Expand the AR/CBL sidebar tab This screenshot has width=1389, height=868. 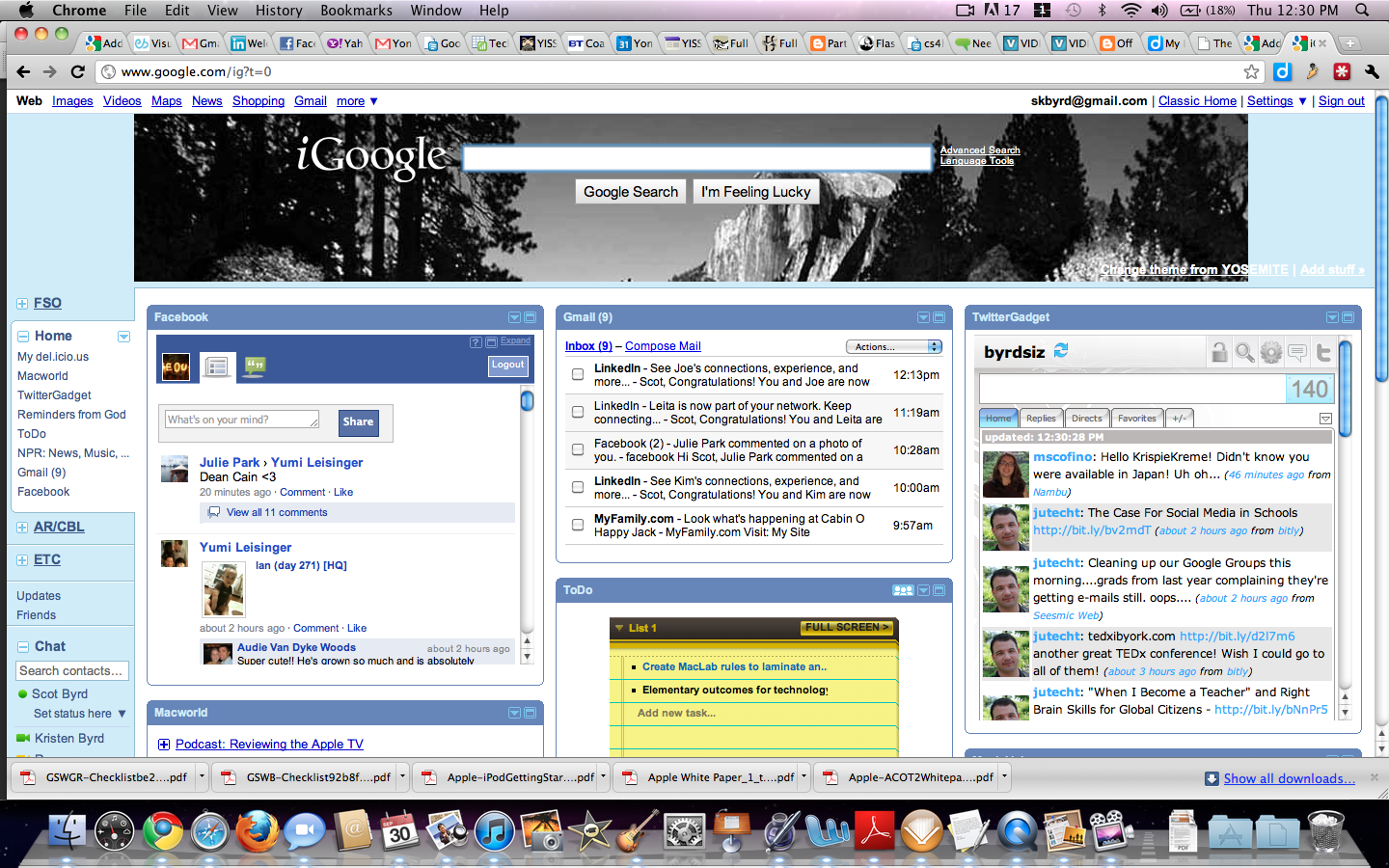point(22,528)
